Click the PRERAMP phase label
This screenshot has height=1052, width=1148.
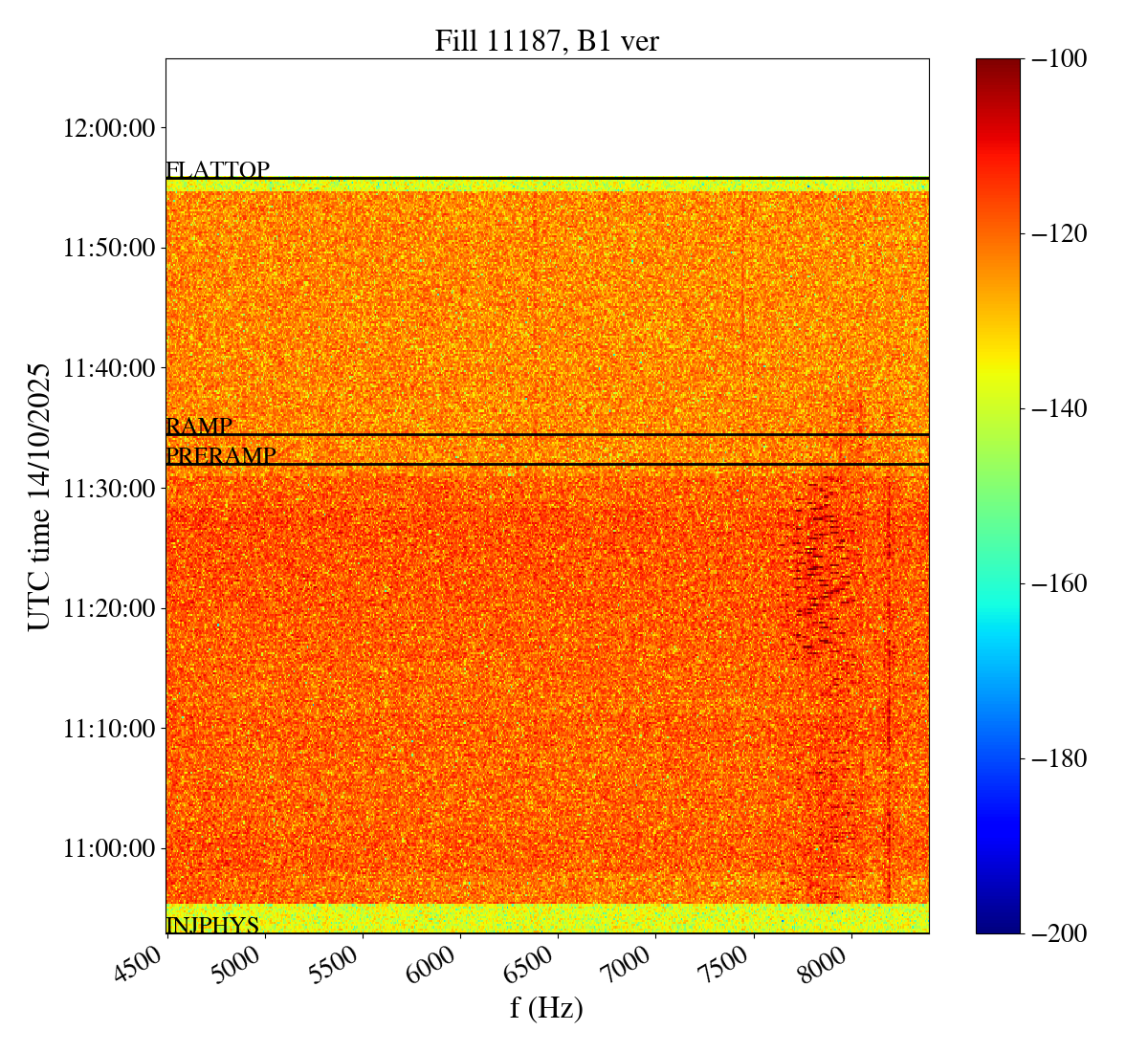221,456
